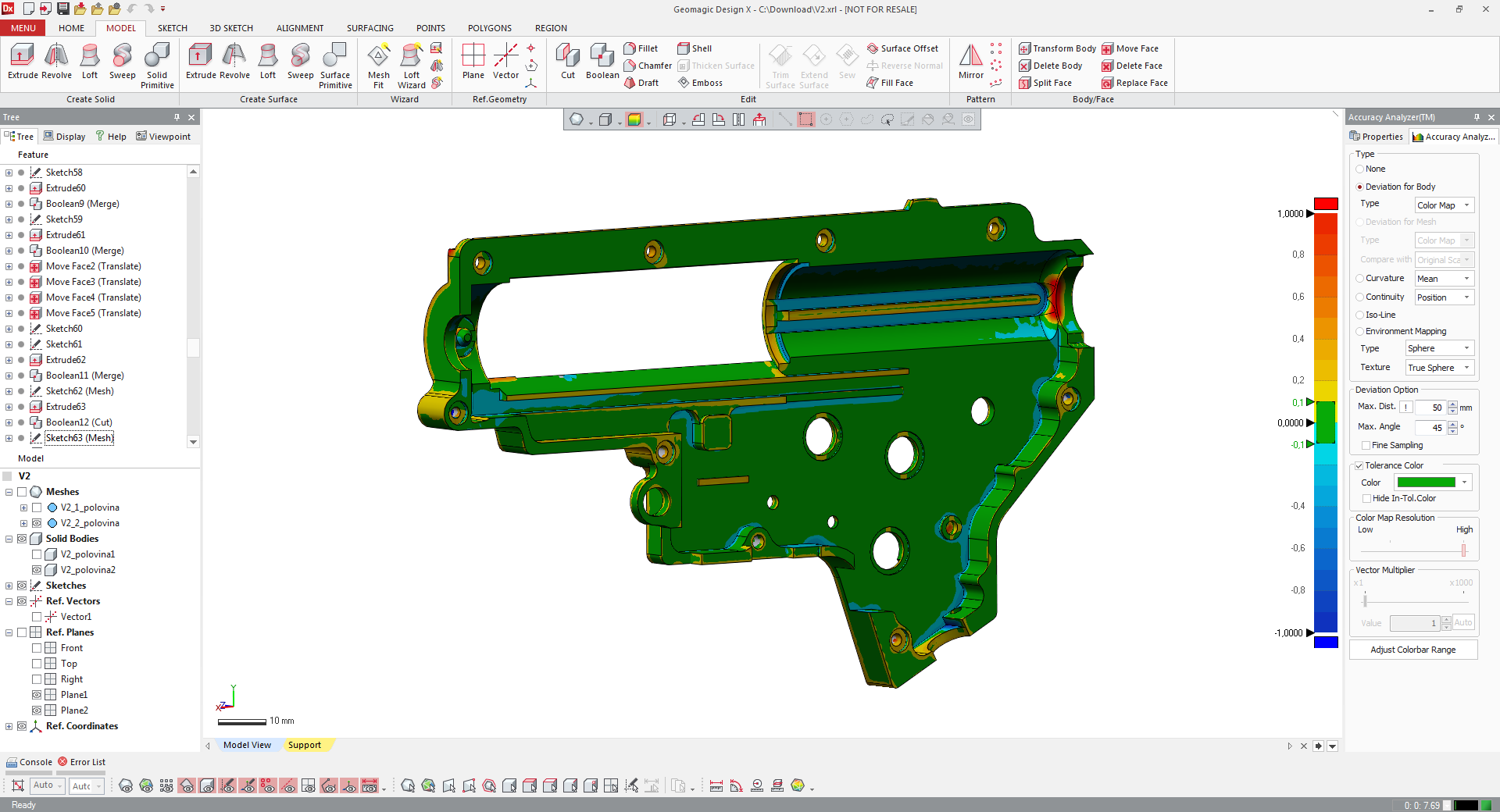Click the Plane ref geometry icon
The width and height of the screenshot is (1500, 812).
click(473, 61)
